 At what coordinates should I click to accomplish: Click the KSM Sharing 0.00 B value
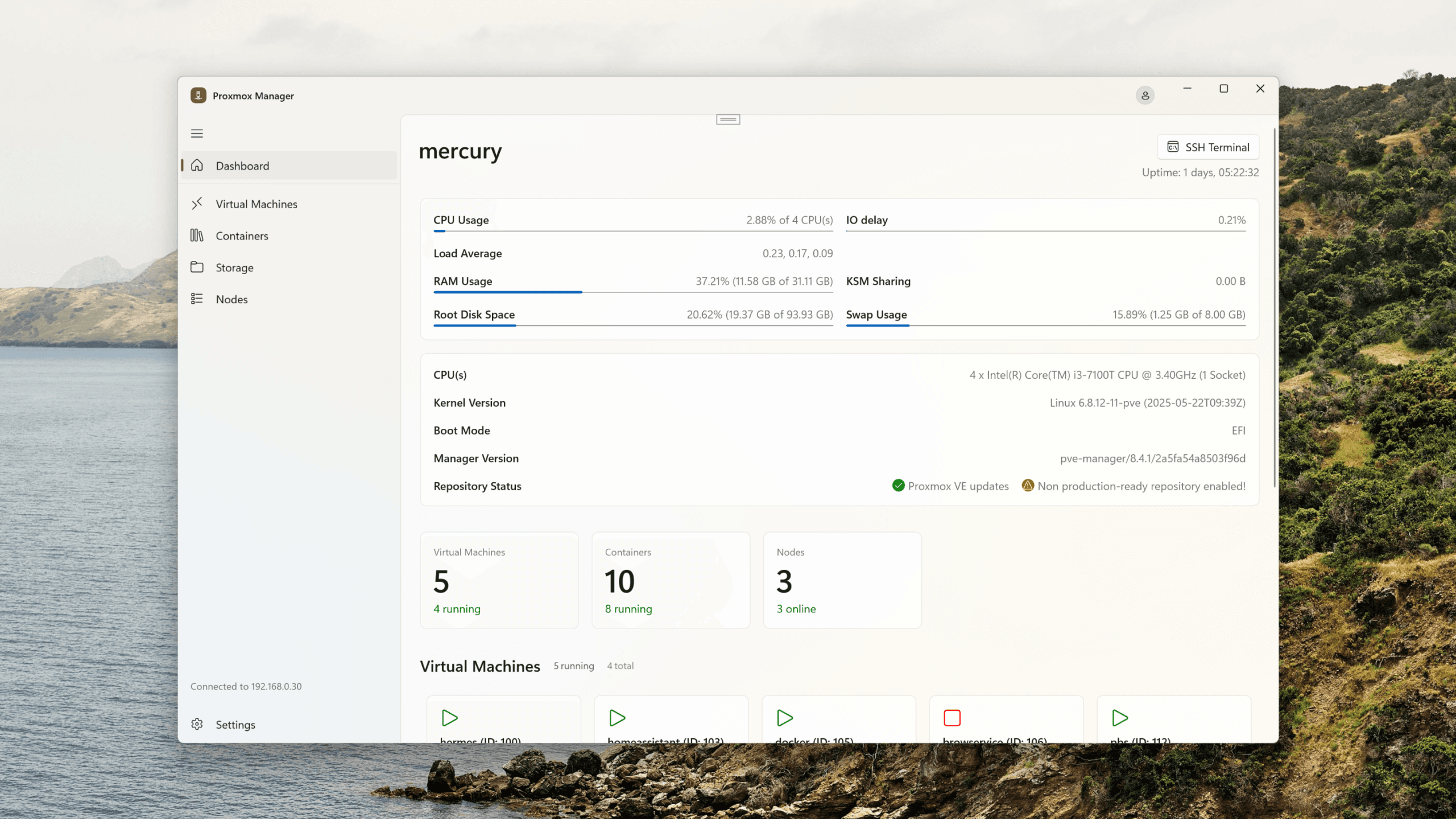pyautogui.click(x=1230, y=281)
